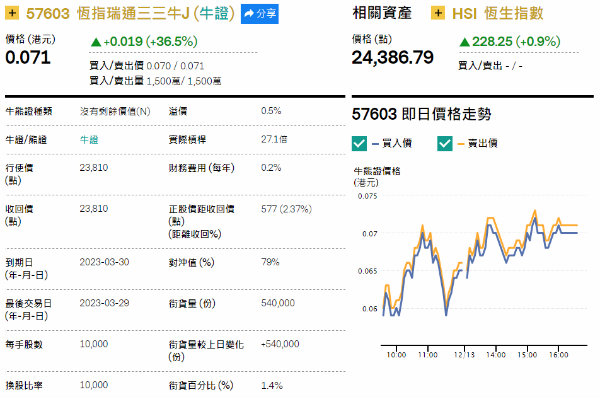The width and height of the screenshot is (600, 398).
Task: Select the 換股比率 value 10,000
Action: coord(94,385)
